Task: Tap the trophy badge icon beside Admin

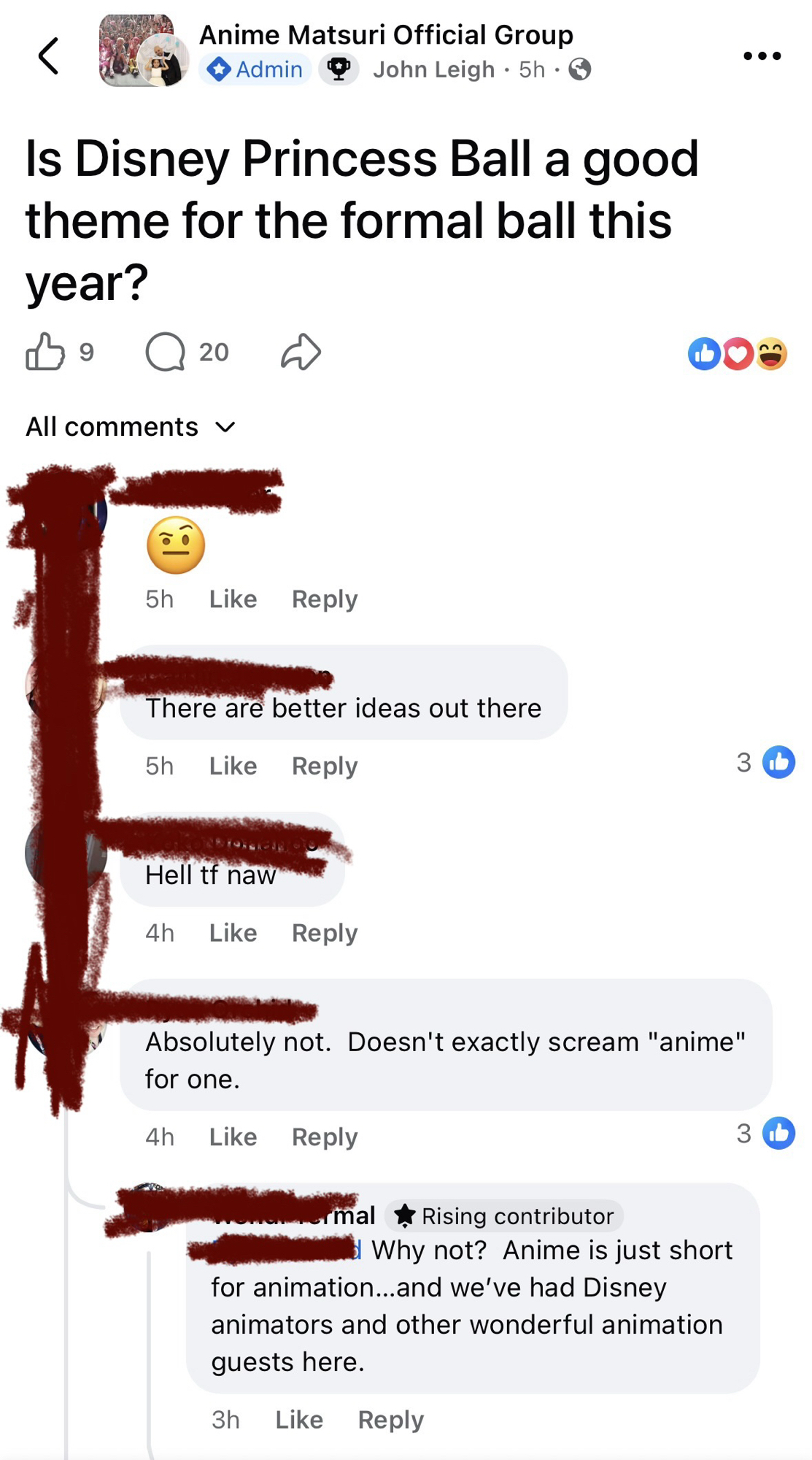Action: (339, 69)
